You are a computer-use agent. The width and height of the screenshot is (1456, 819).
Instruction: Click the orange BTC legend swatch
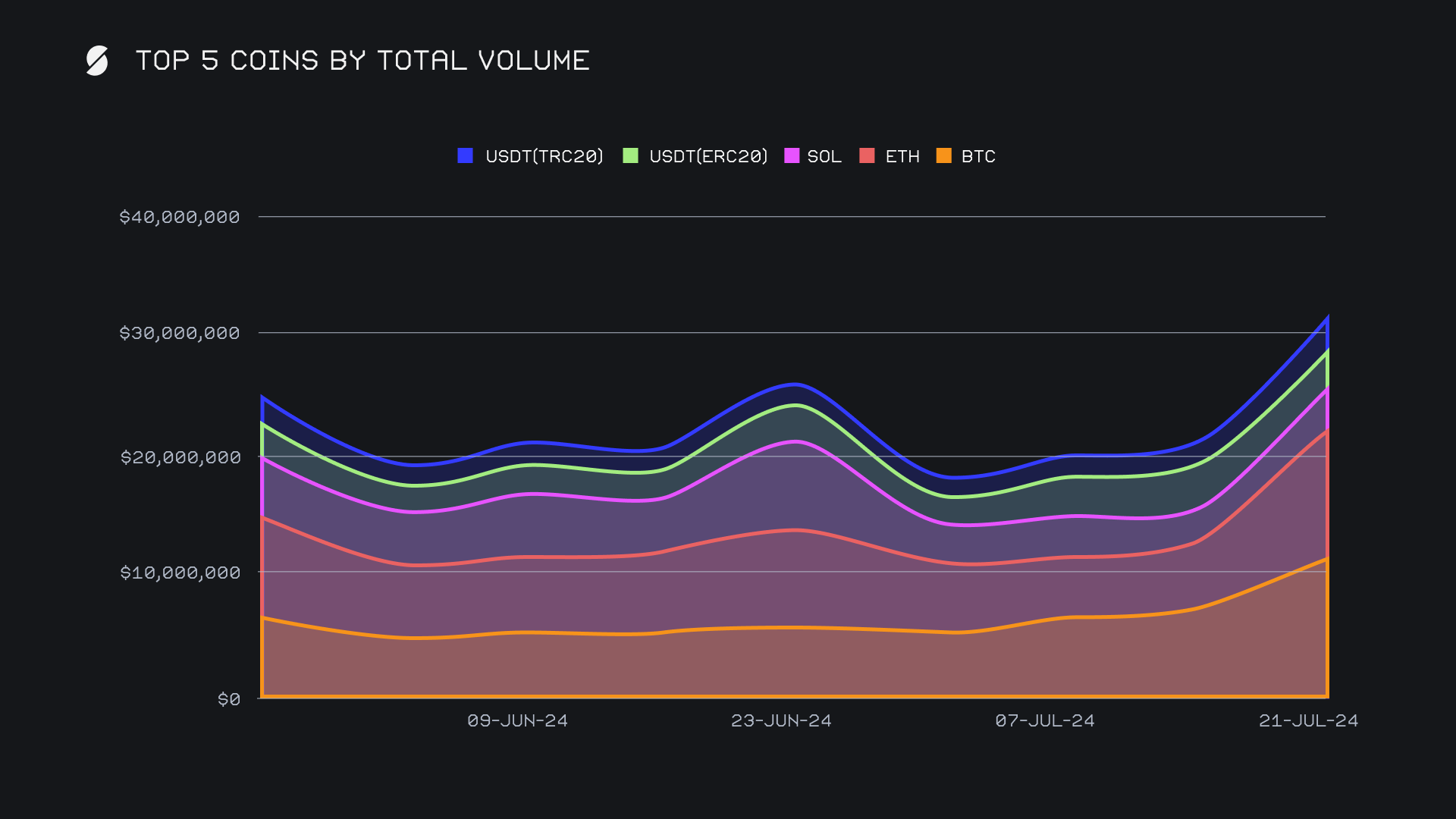pos(944,155)
